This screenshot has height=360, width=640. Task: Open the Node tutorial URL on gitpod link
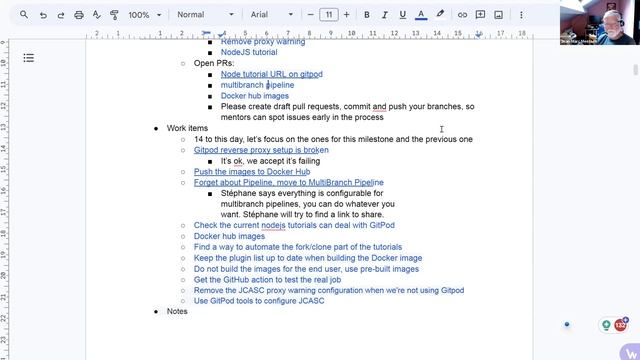pyautogui.click(x=271, y=74)
